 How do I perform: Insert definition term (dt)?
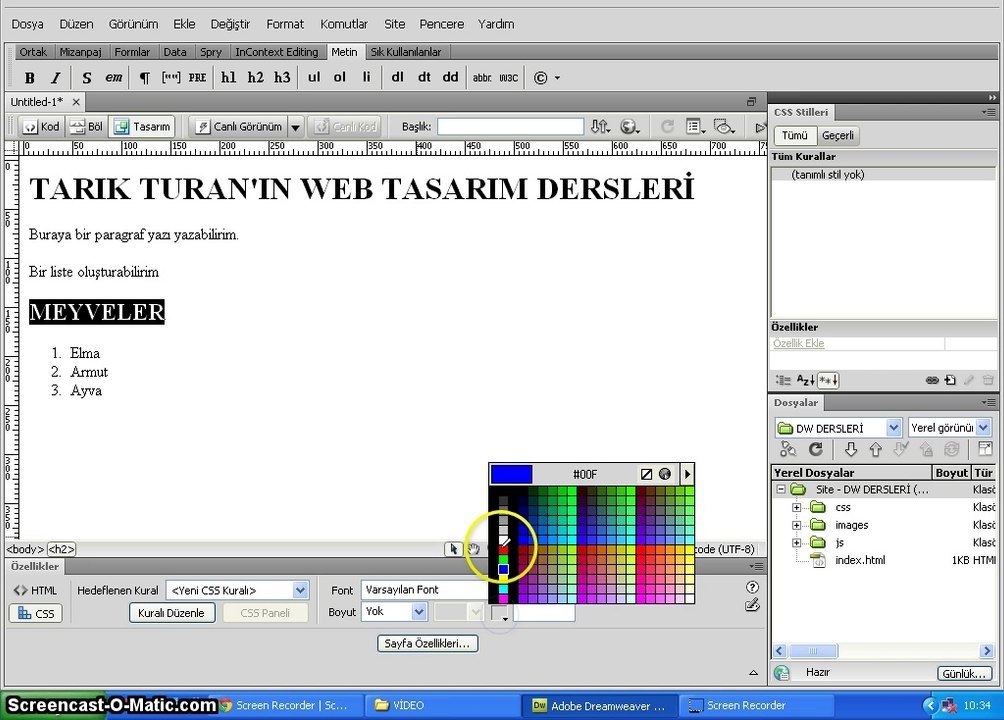(424, 77)
